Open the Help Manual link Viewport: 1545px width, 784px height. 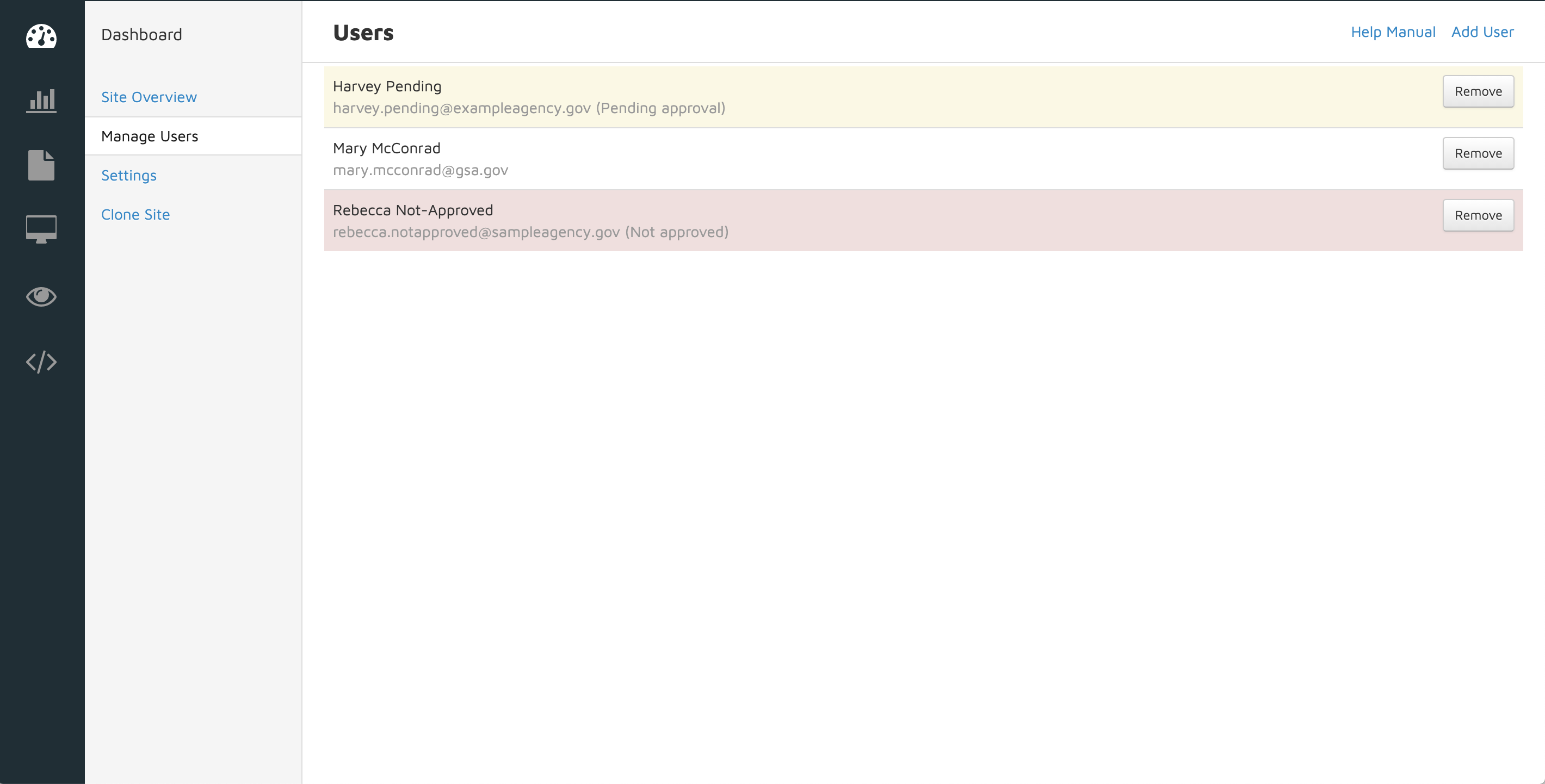click(x=1393, y=32)
